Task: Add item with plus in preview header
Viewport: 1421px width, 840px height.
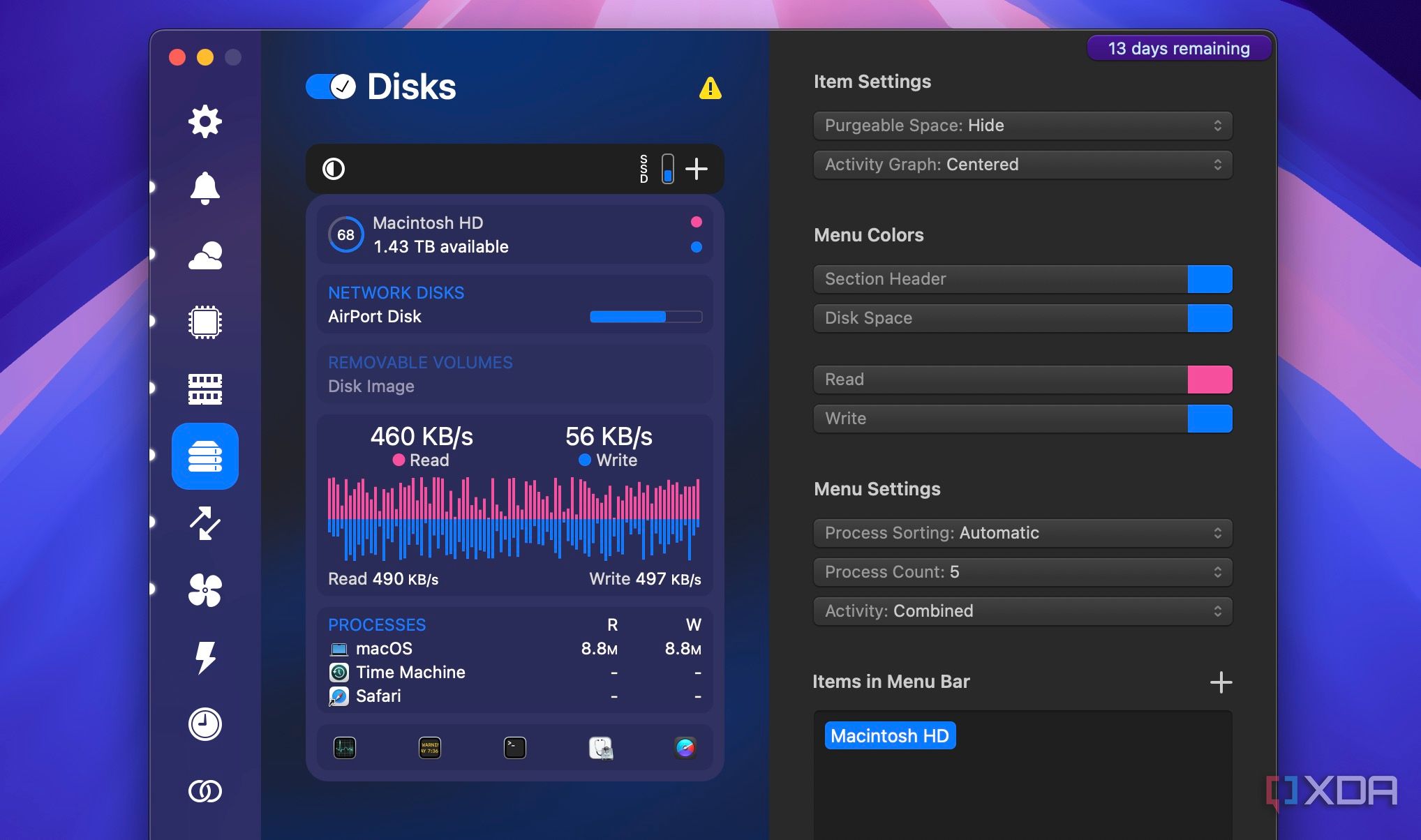Action: 697,169
